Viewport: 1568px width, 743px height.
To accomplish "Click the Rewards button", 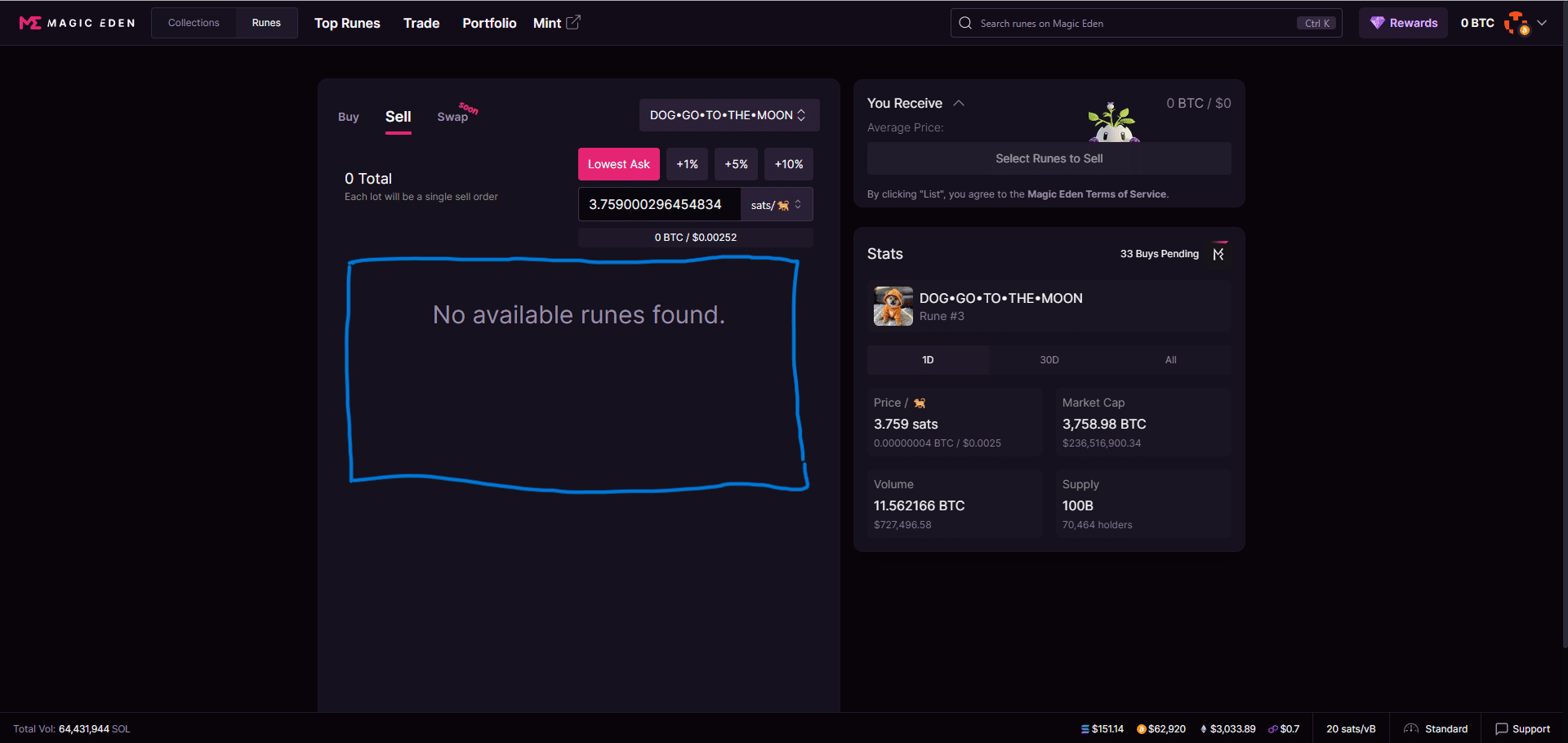I will [x=1403, y=23].
